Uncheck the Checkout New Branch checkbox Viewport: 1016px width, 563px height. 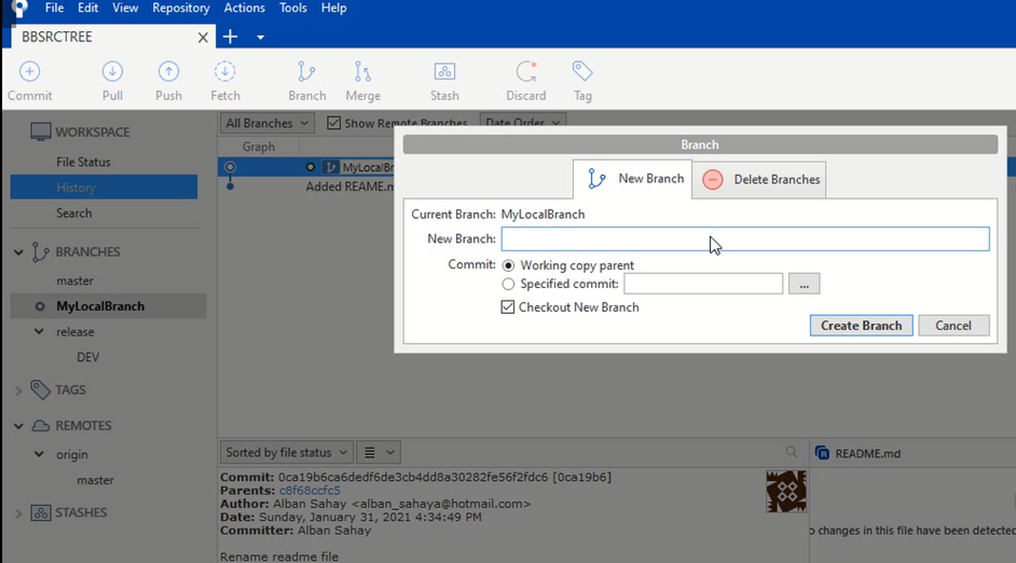pyautogui.click(x=508, y=308)
